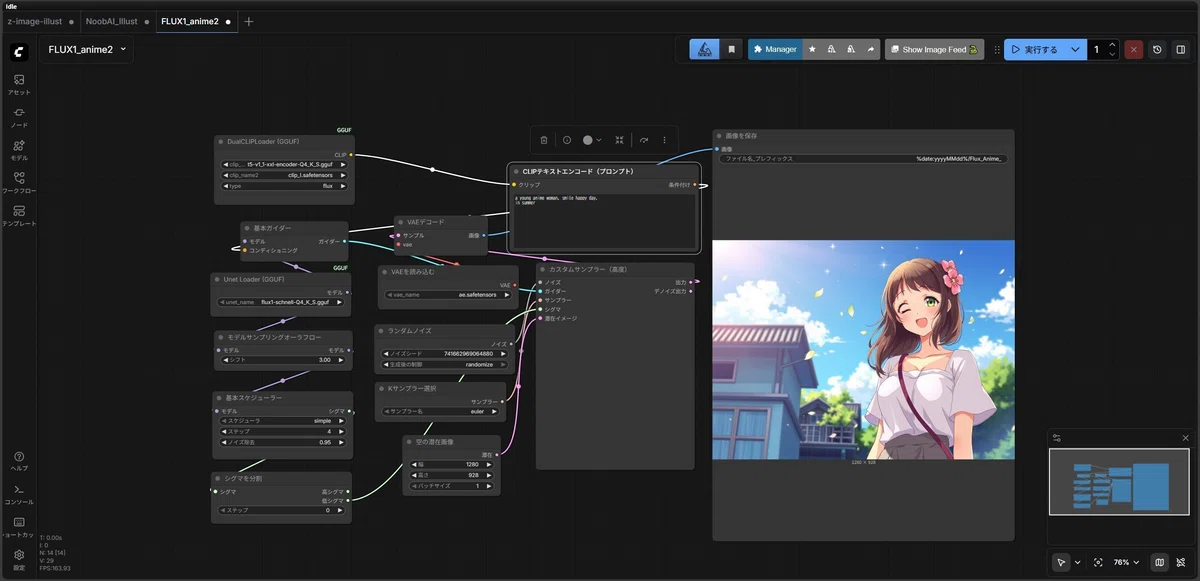The width and height of the screenshot is (1200, 581).
Task: Open vae_name ae.safetensors combo box
Action: (x=449, y=294)
